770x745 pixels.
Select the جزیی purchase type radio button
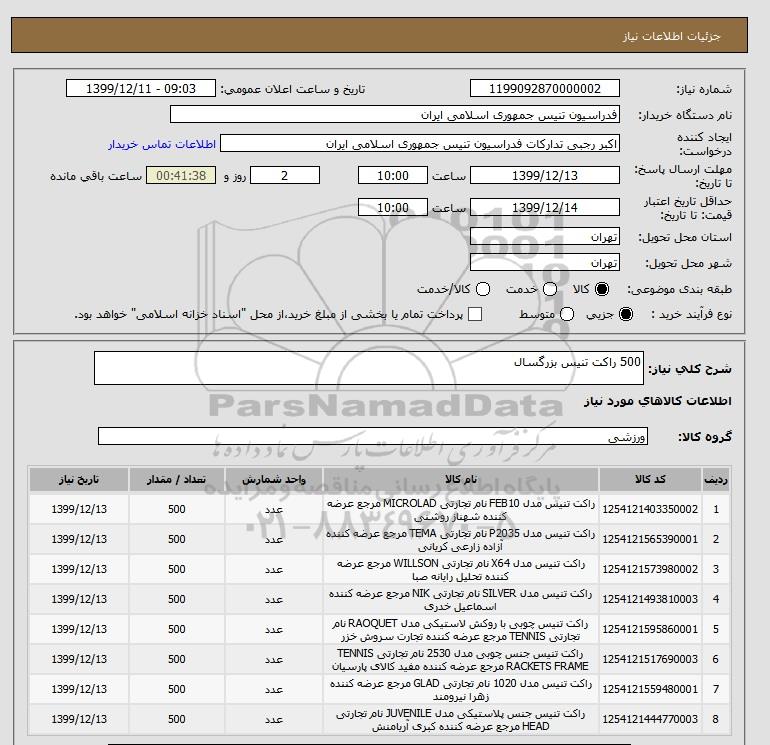tap(626, 314)
